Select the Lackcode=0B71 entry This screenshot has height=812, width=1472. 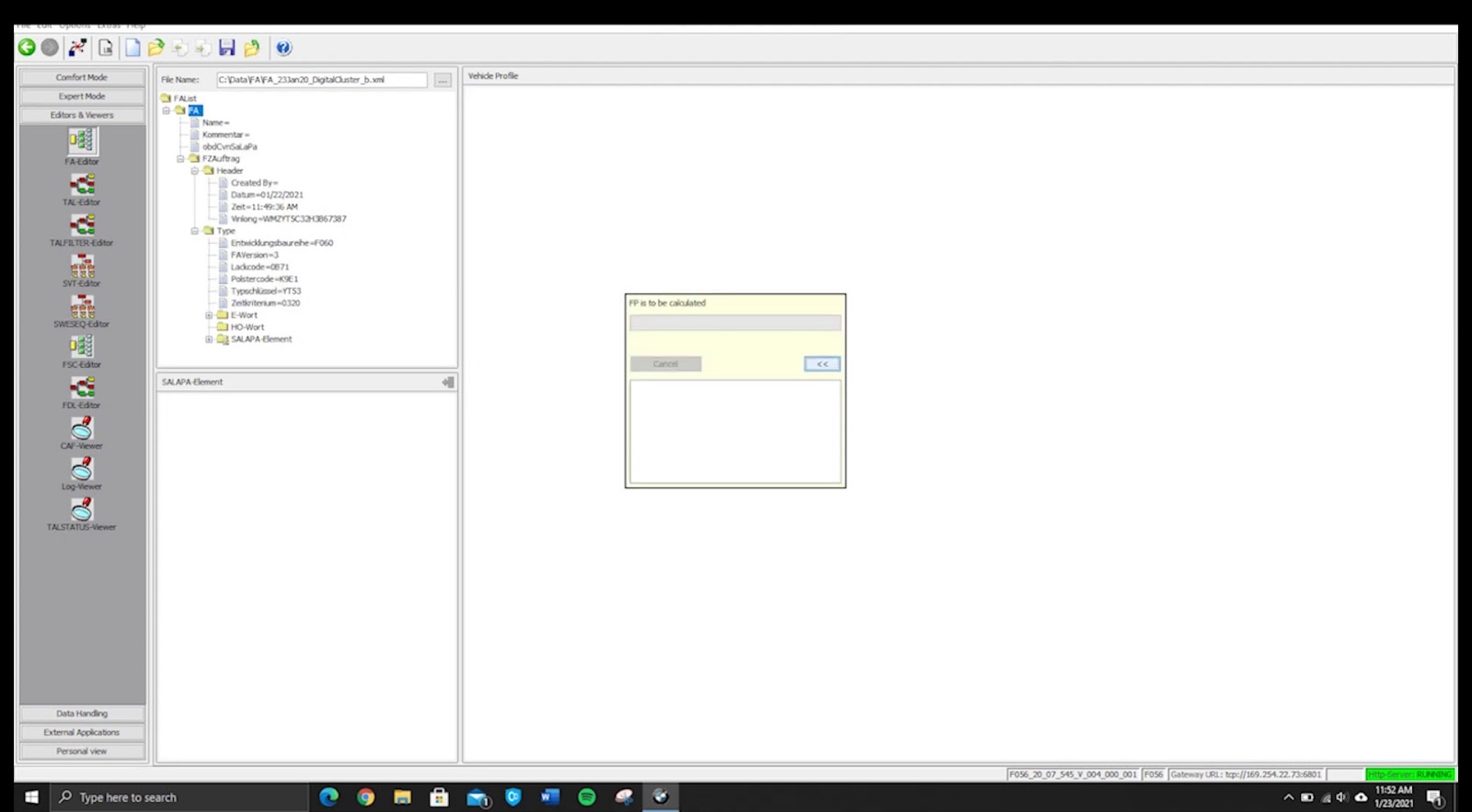click(x=259, y=267)
